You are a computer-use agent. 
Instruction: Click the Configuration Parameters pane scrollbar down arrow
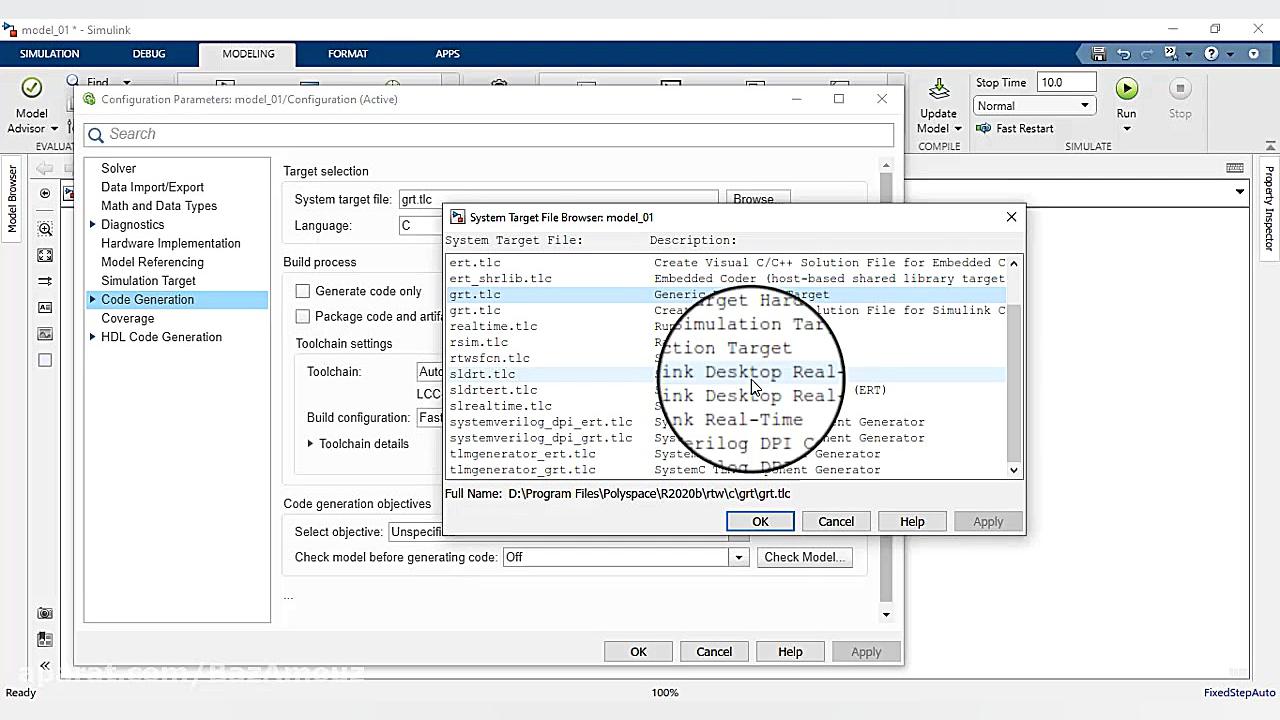[886, 614]
